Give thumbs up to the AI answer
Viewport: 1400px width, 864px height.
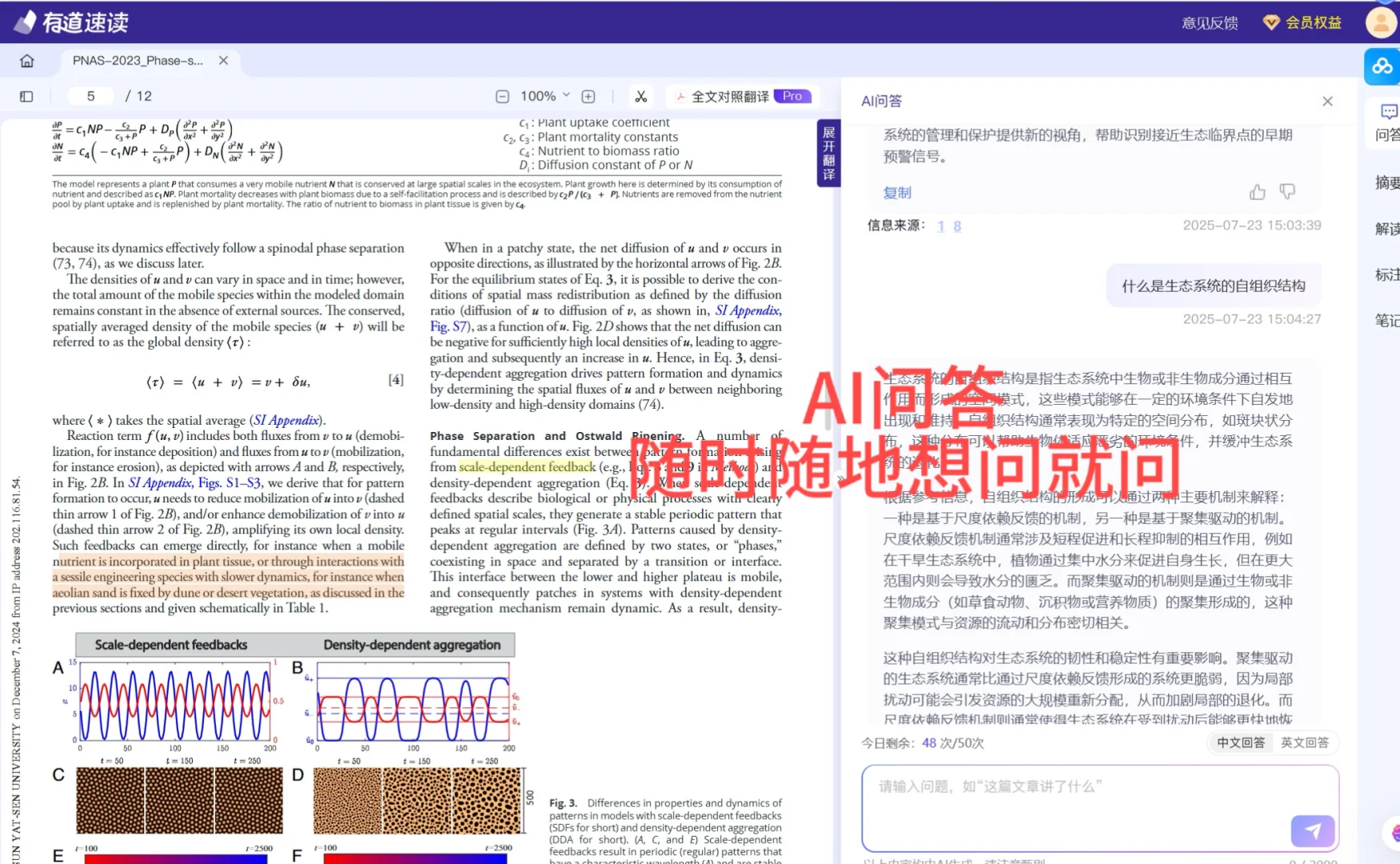(x=1257, y=192)
